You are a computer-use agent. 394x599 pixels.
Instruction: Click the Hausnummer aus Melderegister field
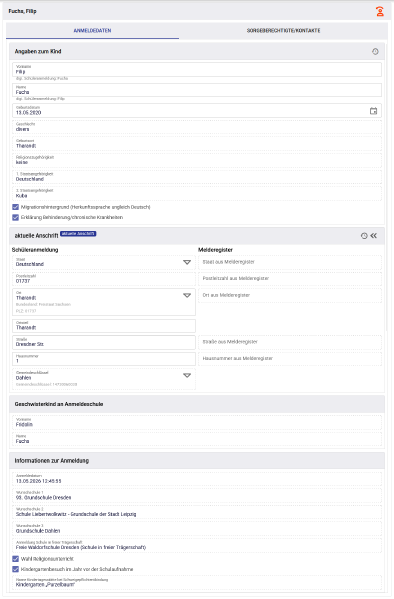pos(290,359)
